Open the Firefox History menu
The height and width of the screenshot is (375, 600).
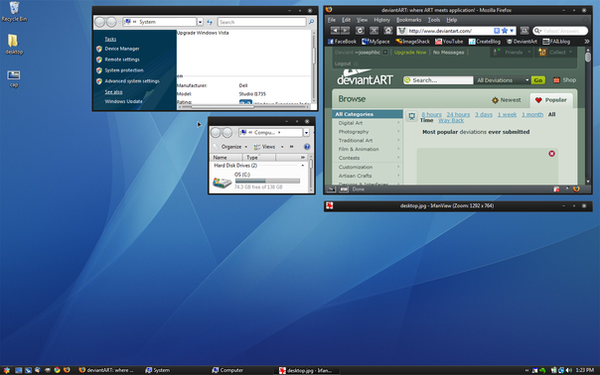point(382,20)
